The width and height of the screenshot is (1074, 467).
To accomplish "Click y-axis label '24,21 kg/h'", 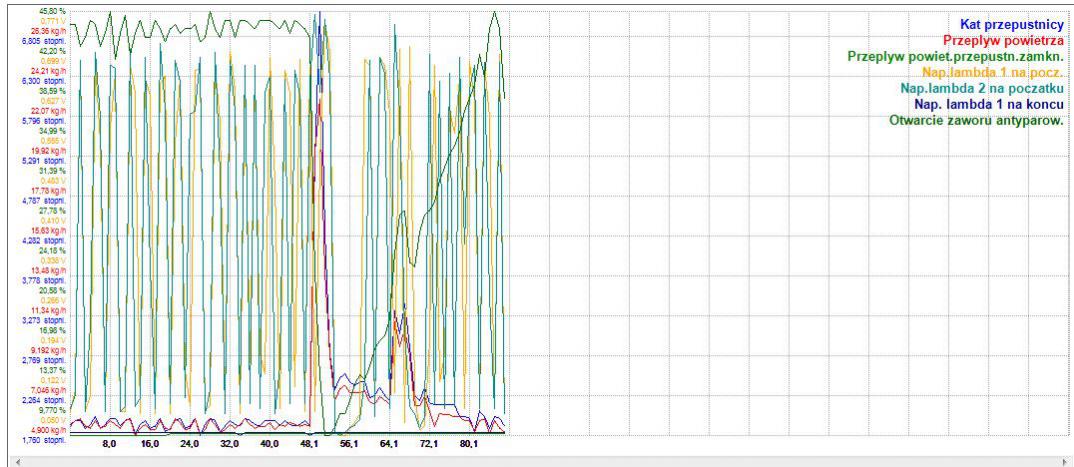I will click(48, 71).
